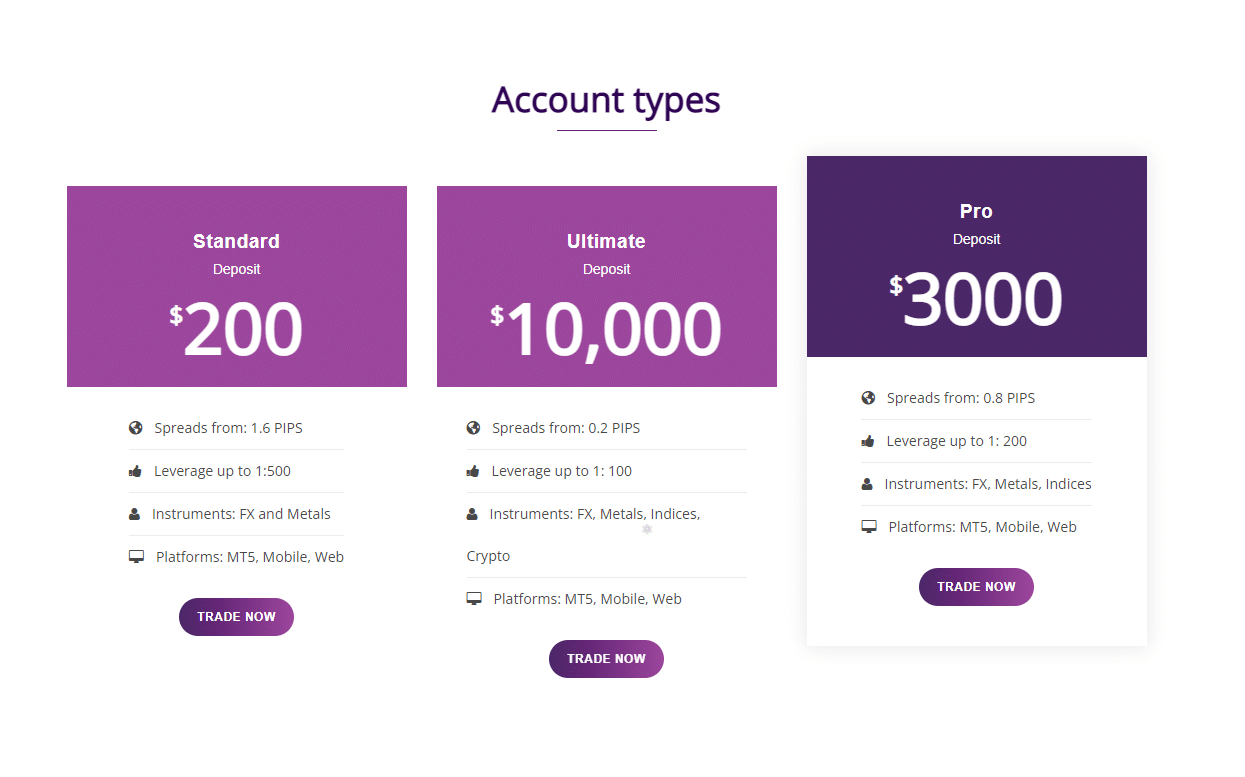Click the monitor icon beside Ultimate platforms

point(474,598)
